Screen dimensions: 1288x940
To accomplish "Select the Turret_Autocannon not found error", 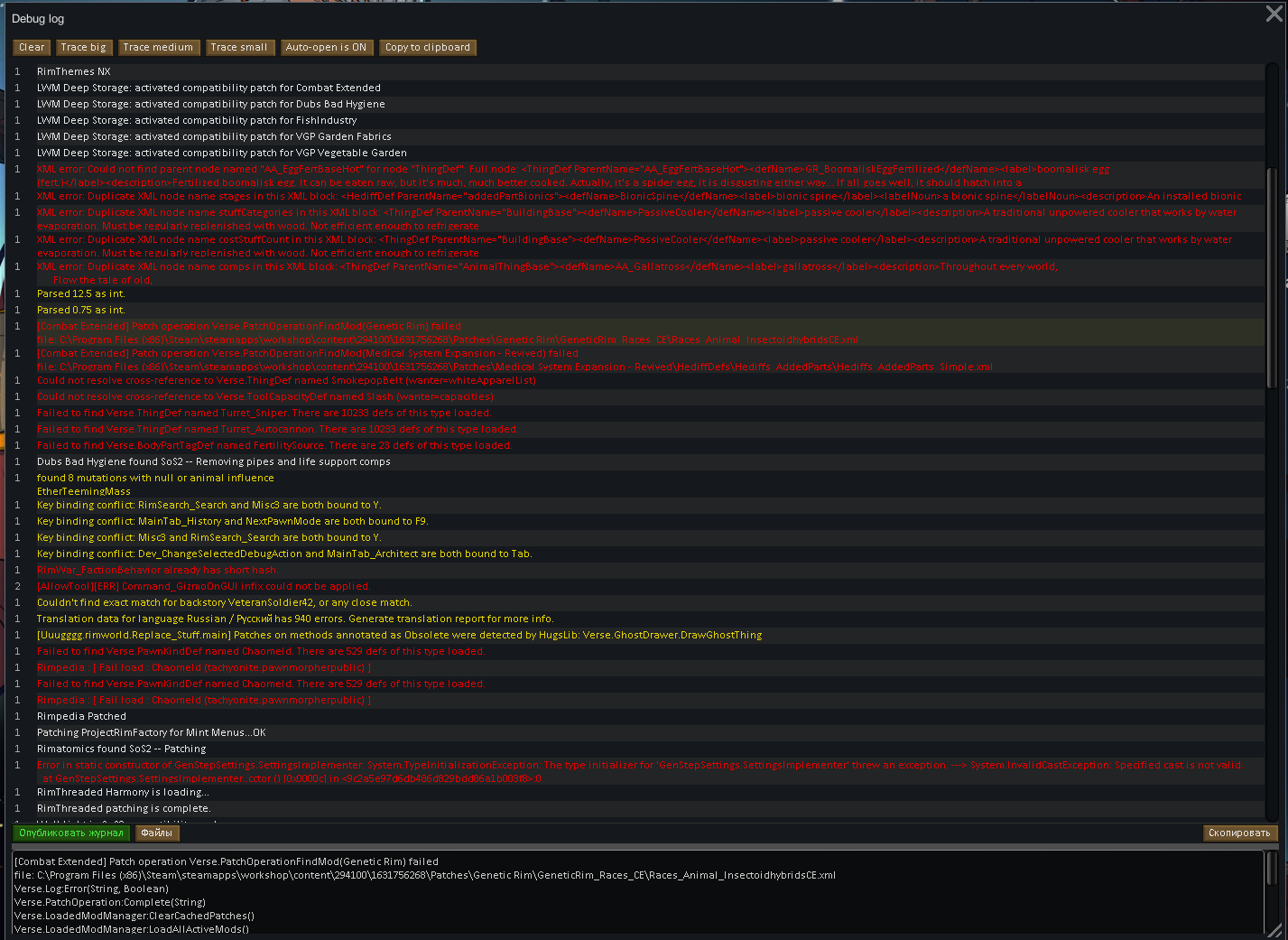I will point(638,430).
